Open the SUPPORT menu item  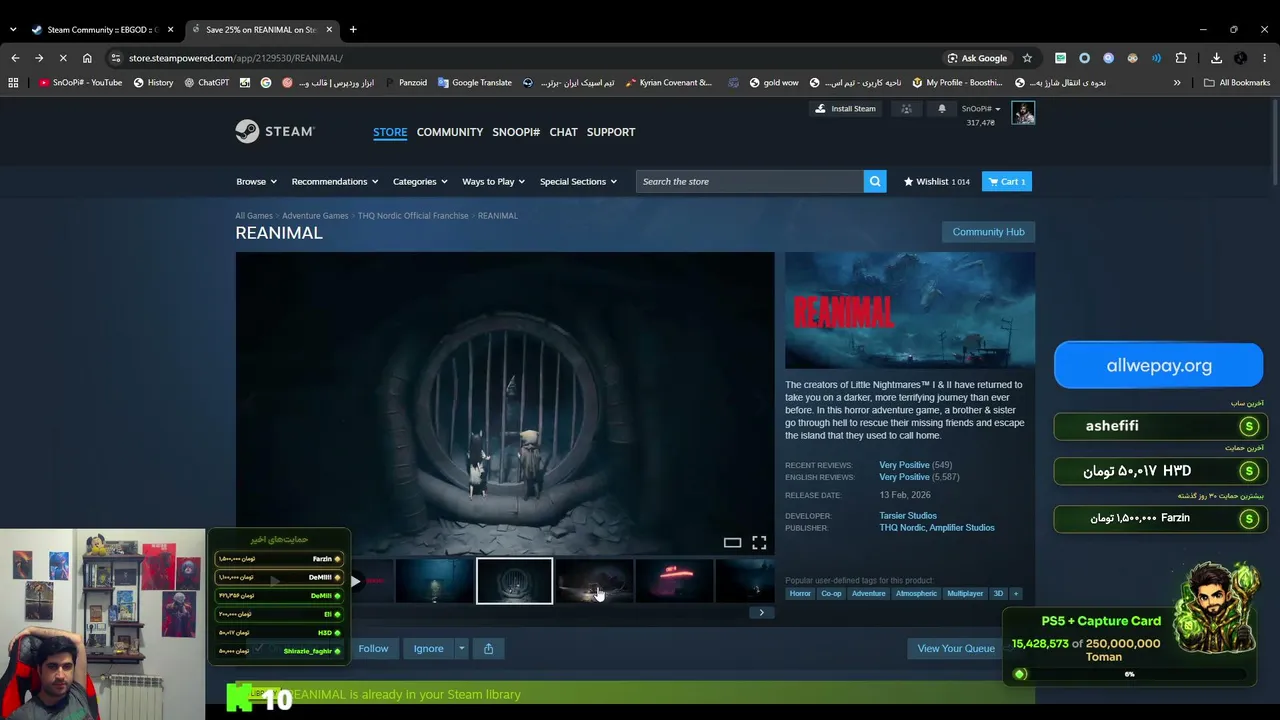click(611, 132)
